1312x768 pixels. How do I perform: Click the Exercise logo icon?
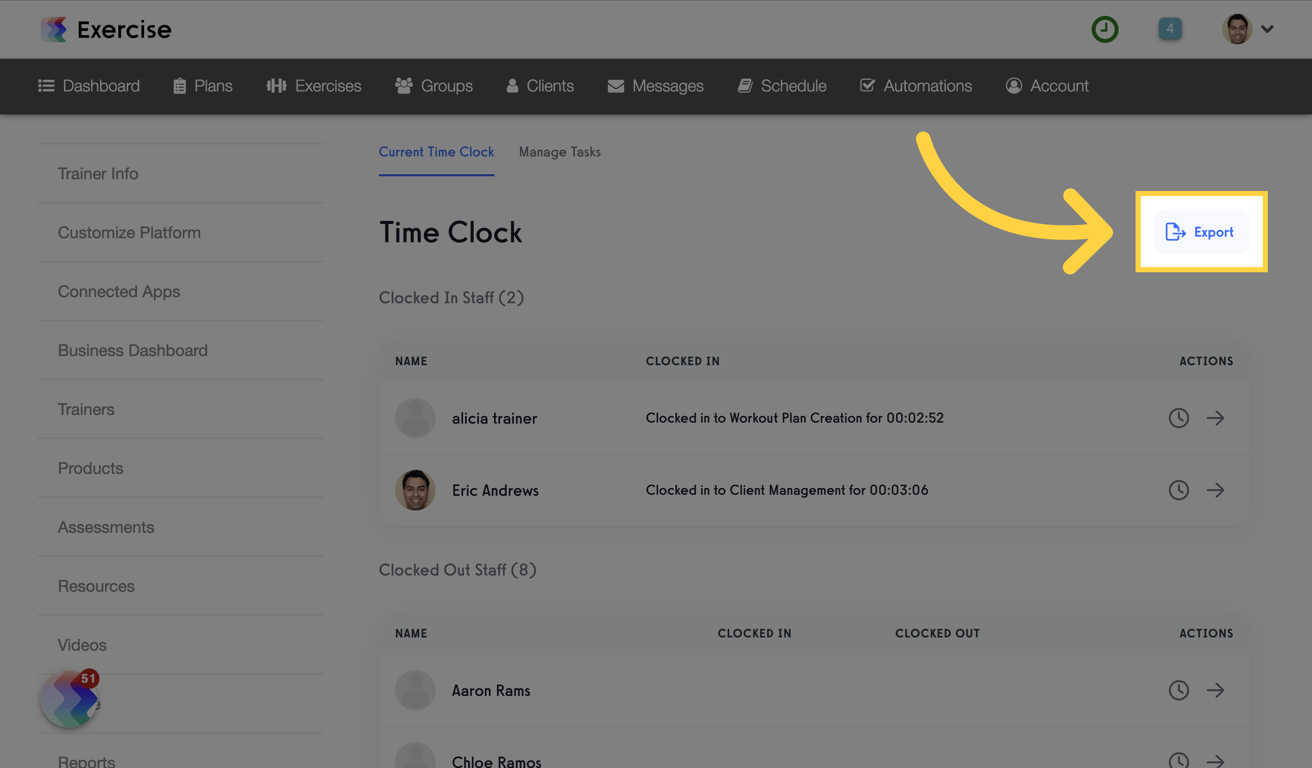coord(54,30)
